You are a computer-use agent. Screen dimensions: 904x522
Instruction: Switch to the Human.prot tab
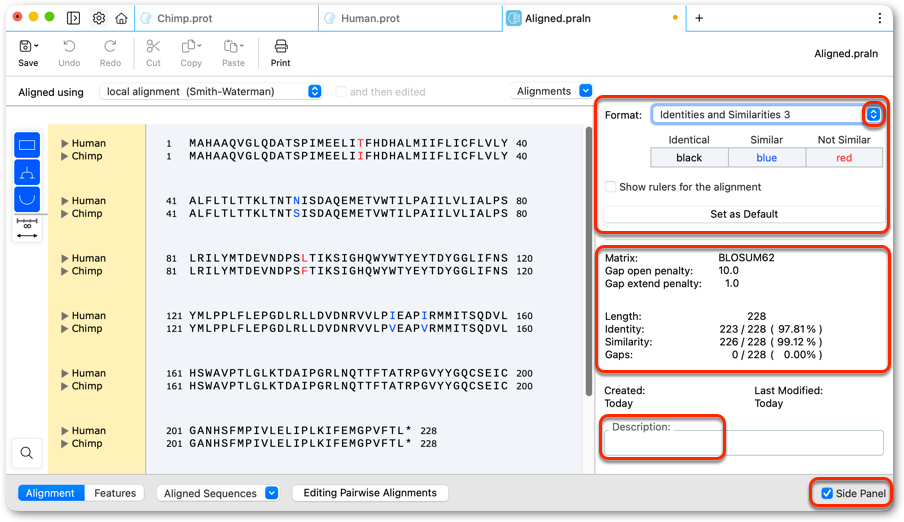click(410, 18)
